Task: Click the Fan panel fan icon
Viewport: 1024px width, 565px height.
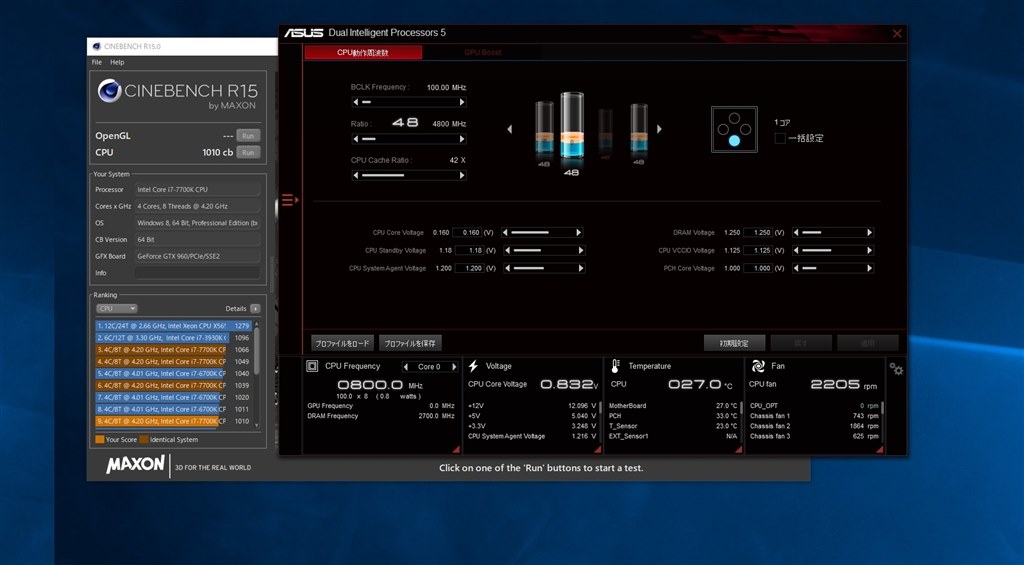Action: coord(758,366)
